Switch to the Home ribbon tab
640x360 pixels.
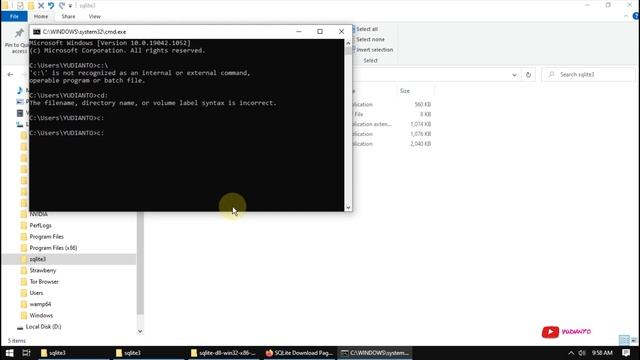[x=41, y=16]
